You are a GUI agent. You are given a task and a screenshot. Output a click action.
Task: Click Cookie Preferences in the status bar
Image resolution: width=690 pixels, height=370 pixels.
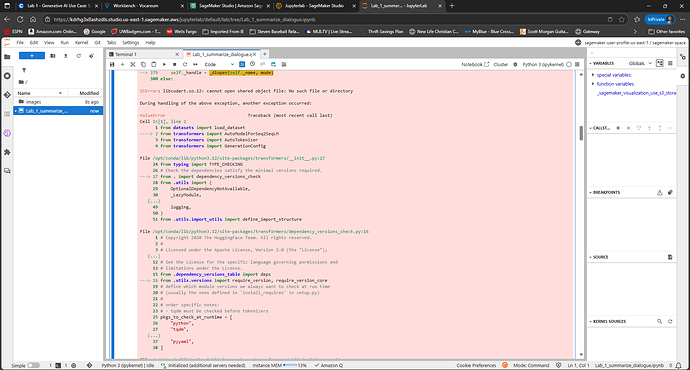coord(476,366)
